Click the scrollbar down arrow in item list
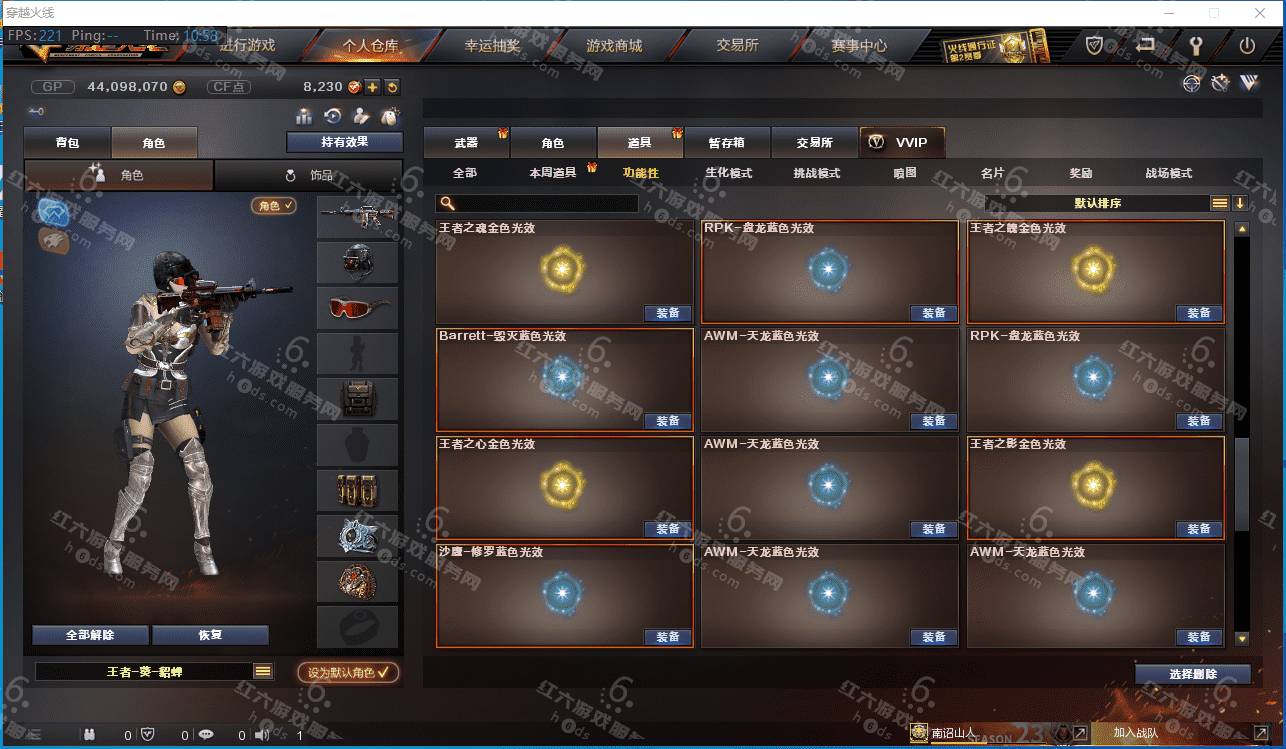 [x=1242, y=638]
